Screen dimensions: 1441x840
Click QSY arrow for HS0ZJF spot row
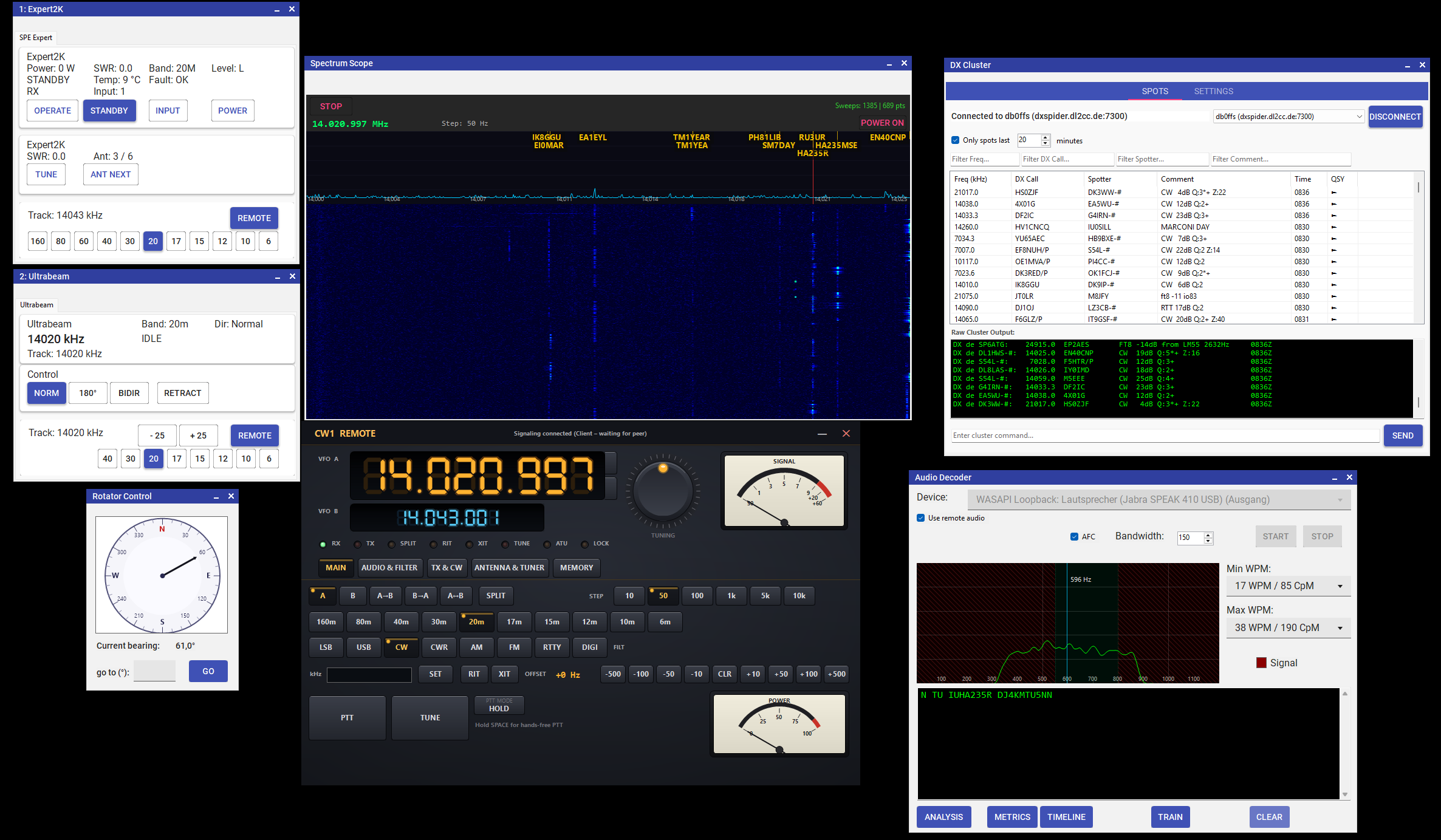pos(1334,193)
